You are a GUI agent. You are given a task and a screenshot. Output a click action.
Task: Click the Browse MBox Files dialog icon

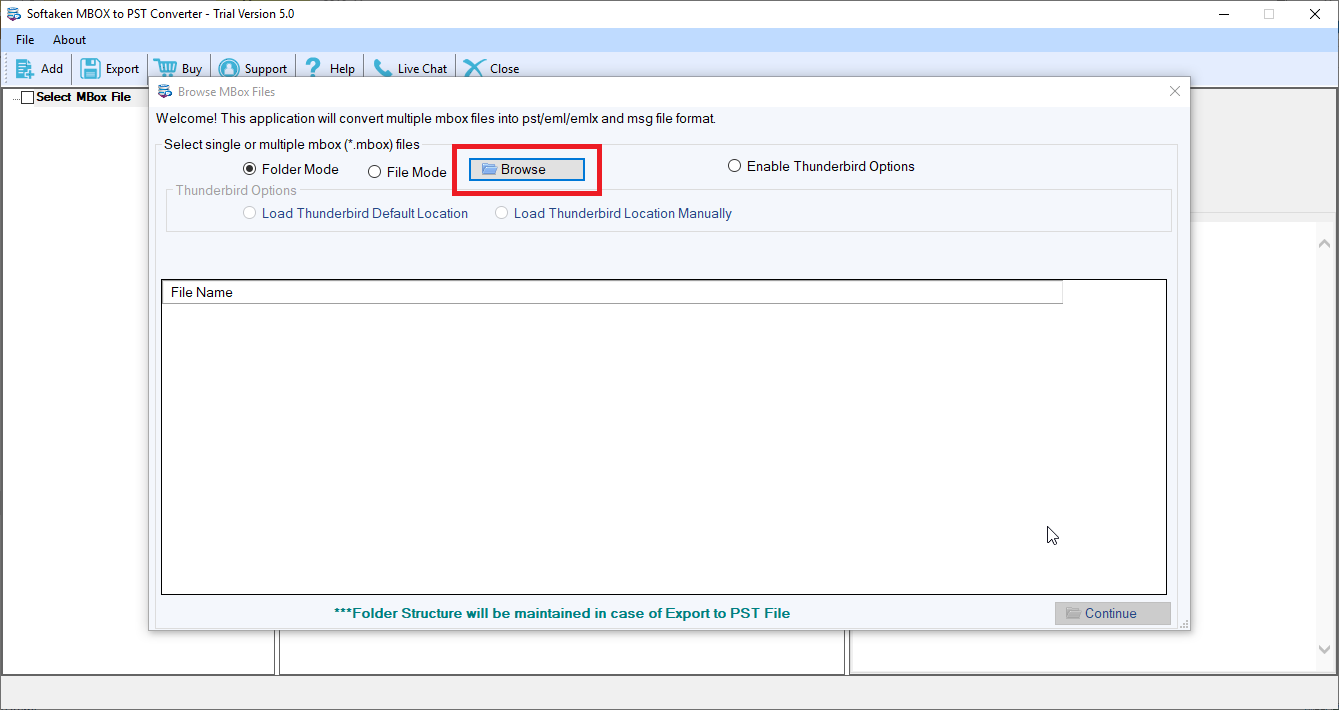[x=165, y=91]
